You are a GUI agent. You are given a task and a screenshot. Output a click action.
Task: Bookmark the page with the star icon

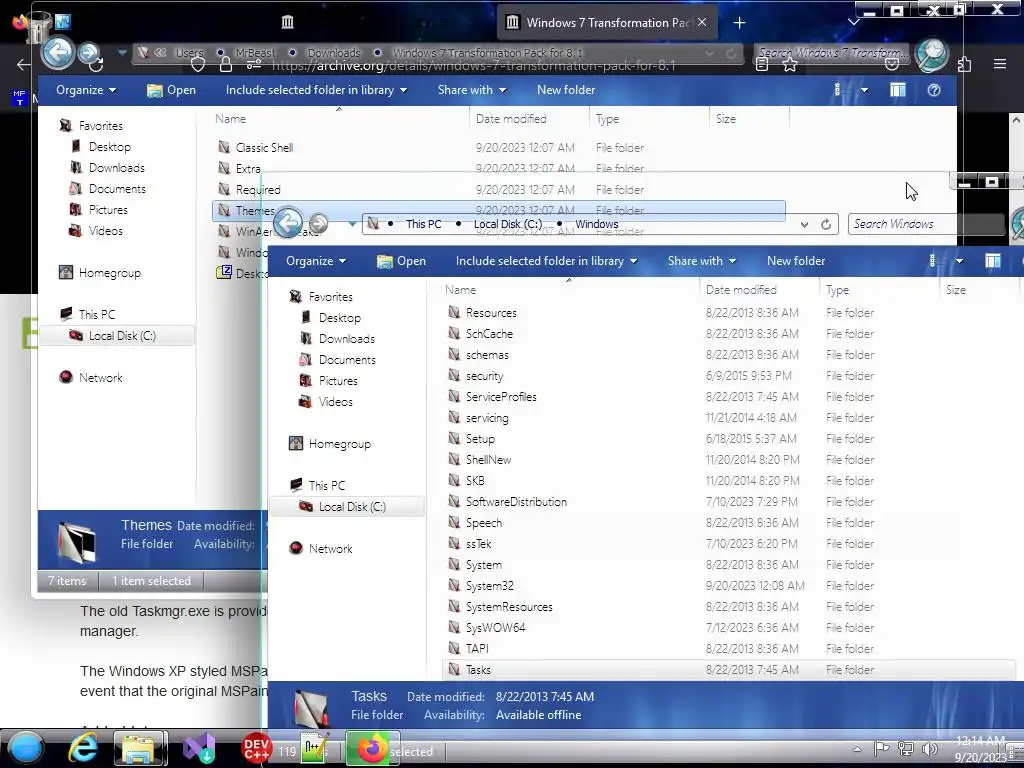(790, 65)
